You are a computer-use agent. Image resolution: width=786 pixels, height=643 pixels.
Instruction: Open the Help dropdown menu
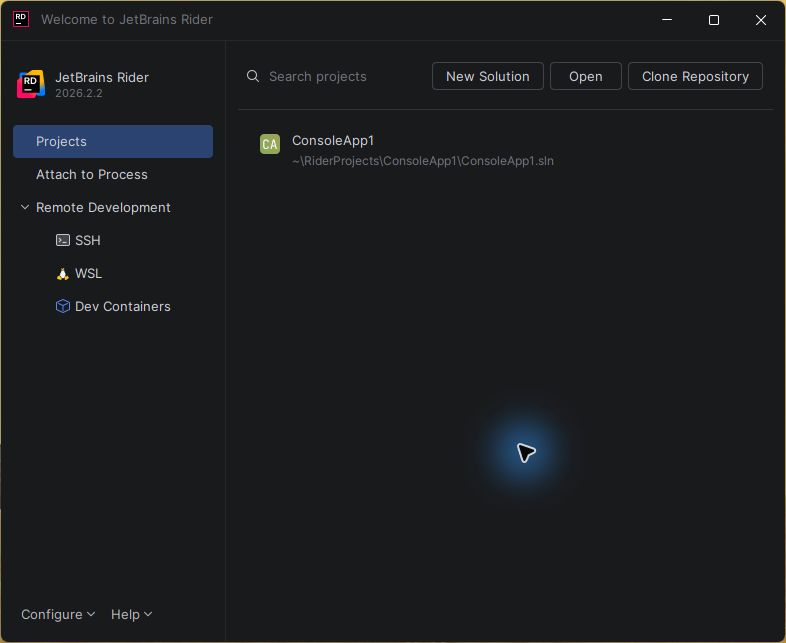pyautogui.click(x=131, y=614)
